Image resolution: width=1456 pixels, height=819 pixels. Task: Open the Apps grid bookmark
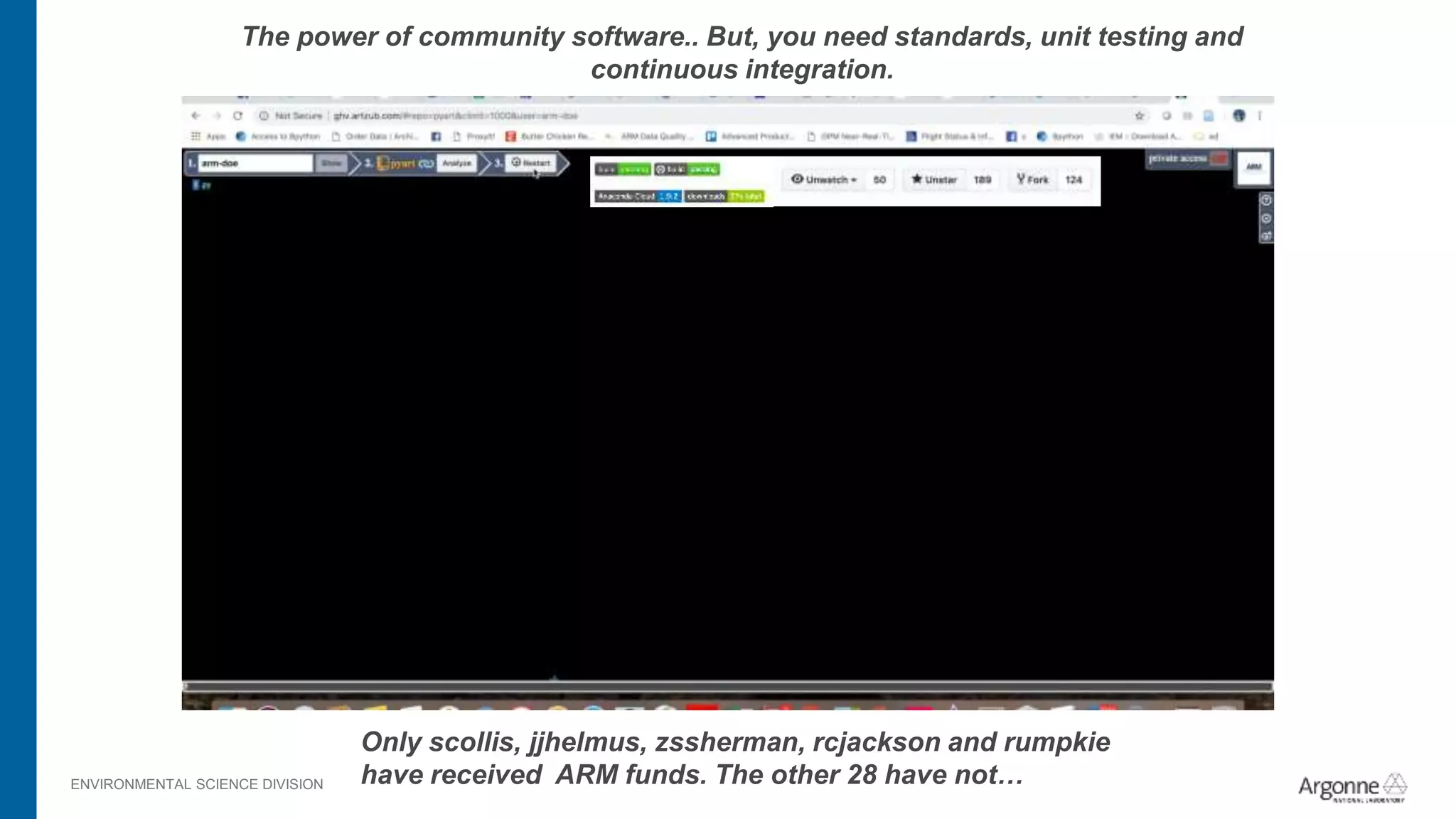point(208,136)
